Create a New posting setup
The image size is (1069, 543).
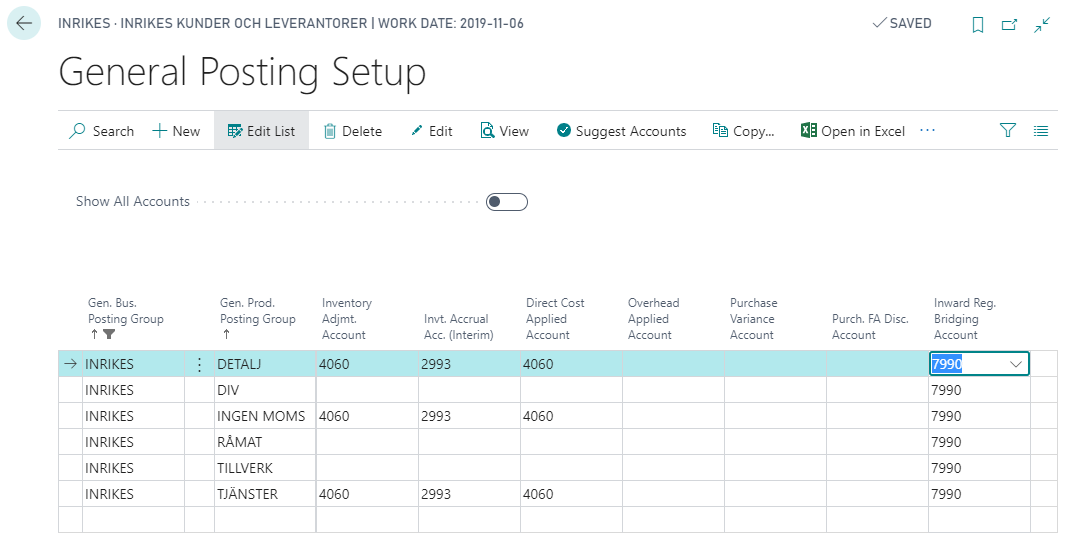pos(176,131)
